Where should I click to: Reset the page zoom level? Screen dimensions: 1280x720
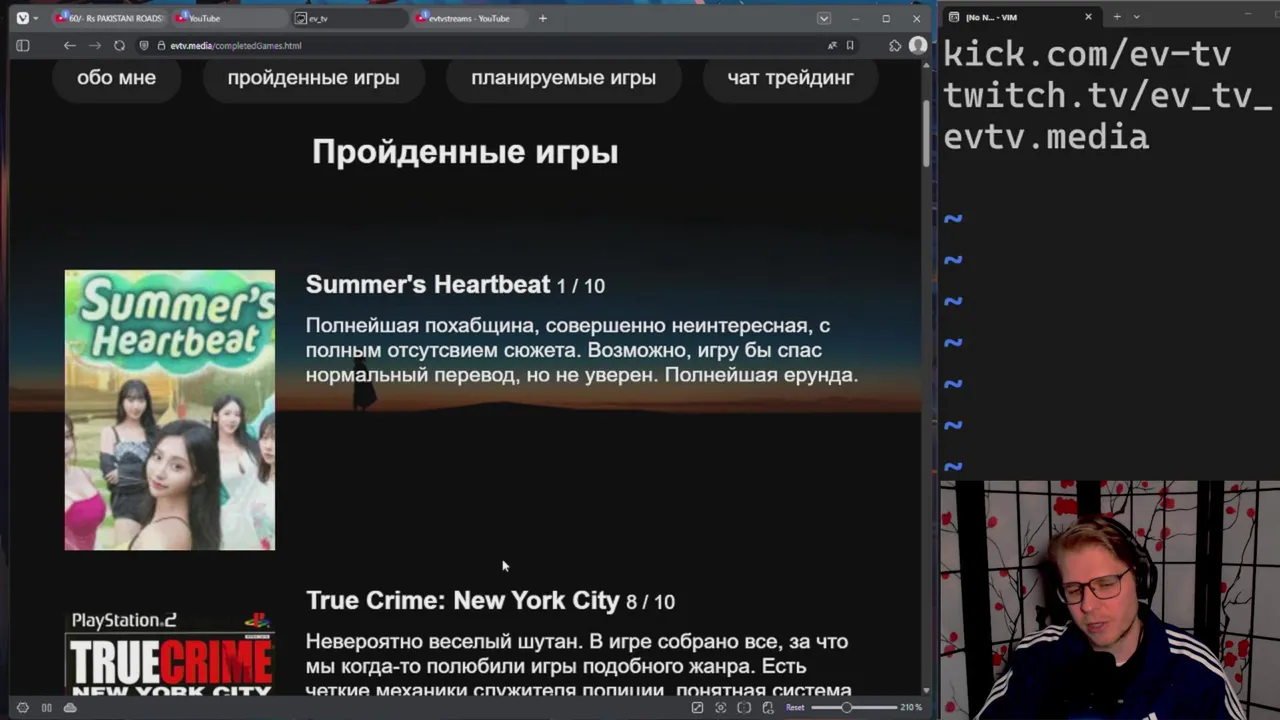(x=794, y=707)
